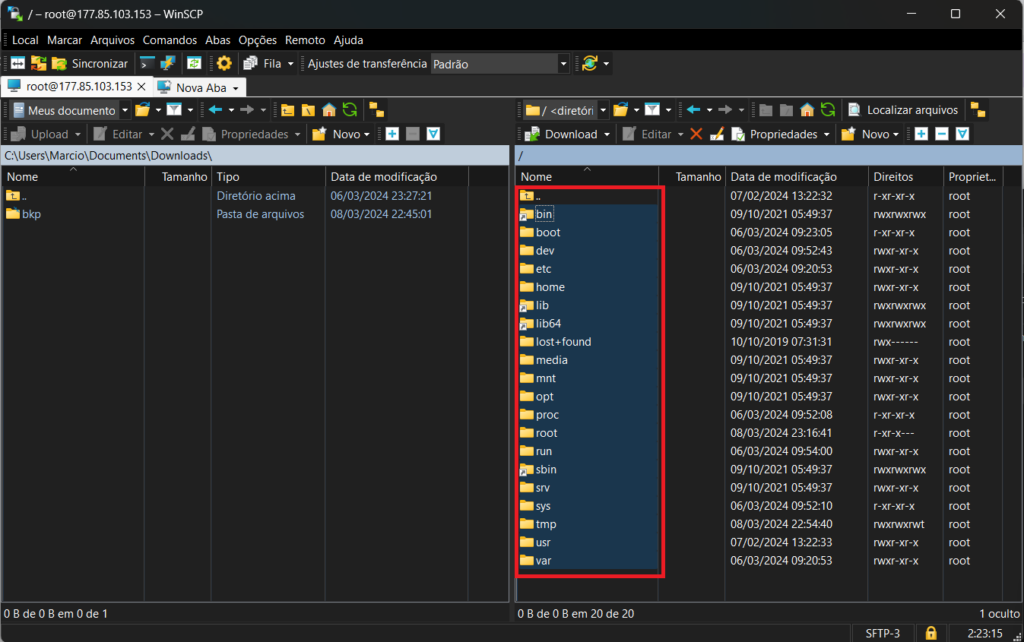The height and width of the screenshot is (642, 1024).
Task: Rename selected remote file icon
Action: coord(716,134)
